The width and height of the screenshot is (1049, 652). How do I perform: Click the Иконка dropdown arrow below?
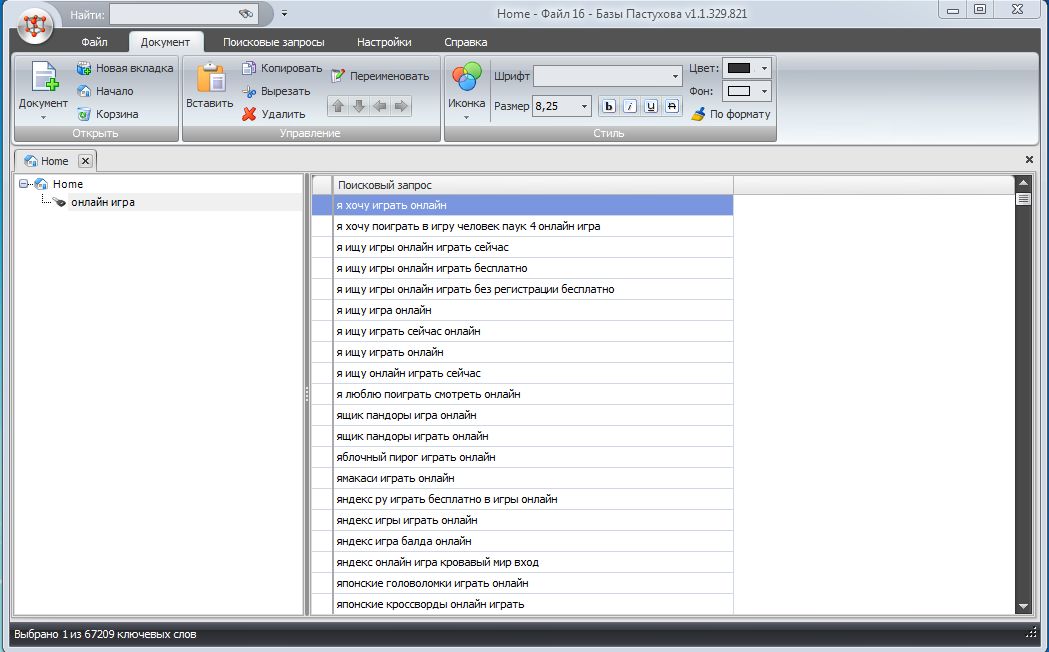point(466,118)
